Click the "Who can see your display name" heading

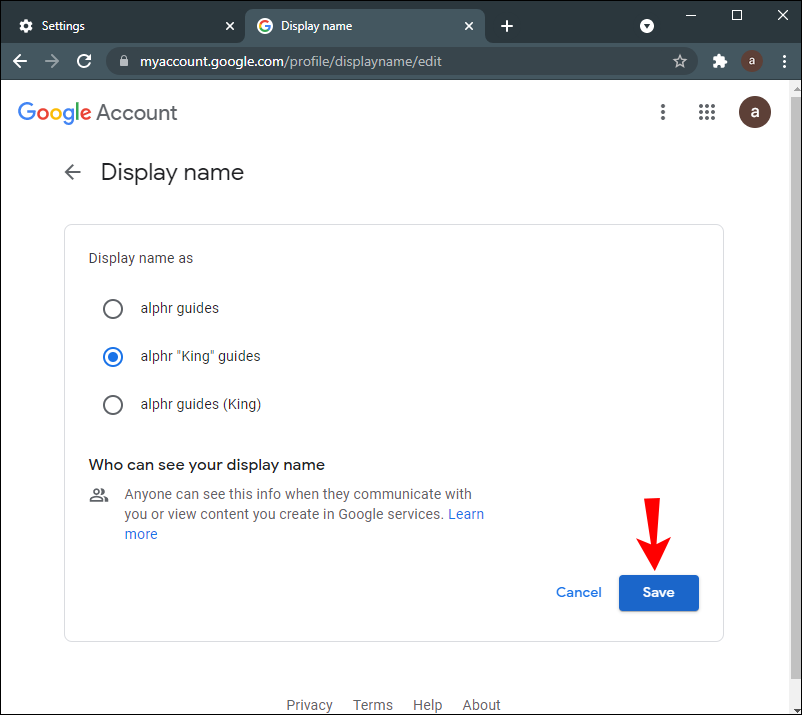[207, 464]
